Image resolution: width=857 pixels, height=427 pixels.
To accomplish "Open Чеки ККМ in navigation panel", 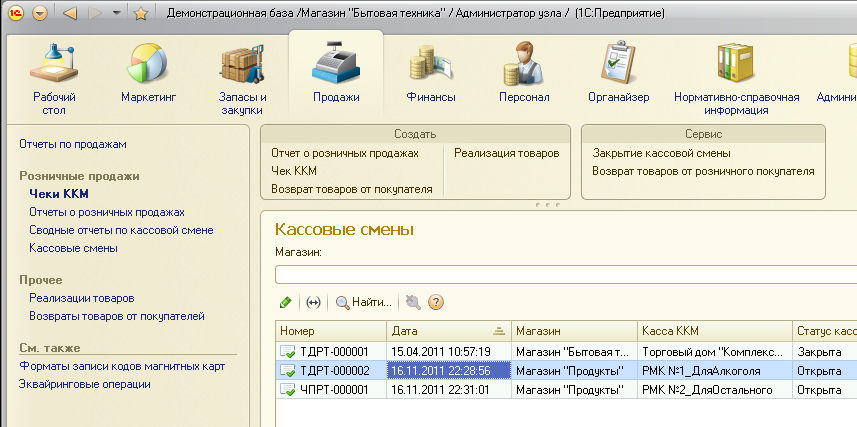I will coord(58,194).
